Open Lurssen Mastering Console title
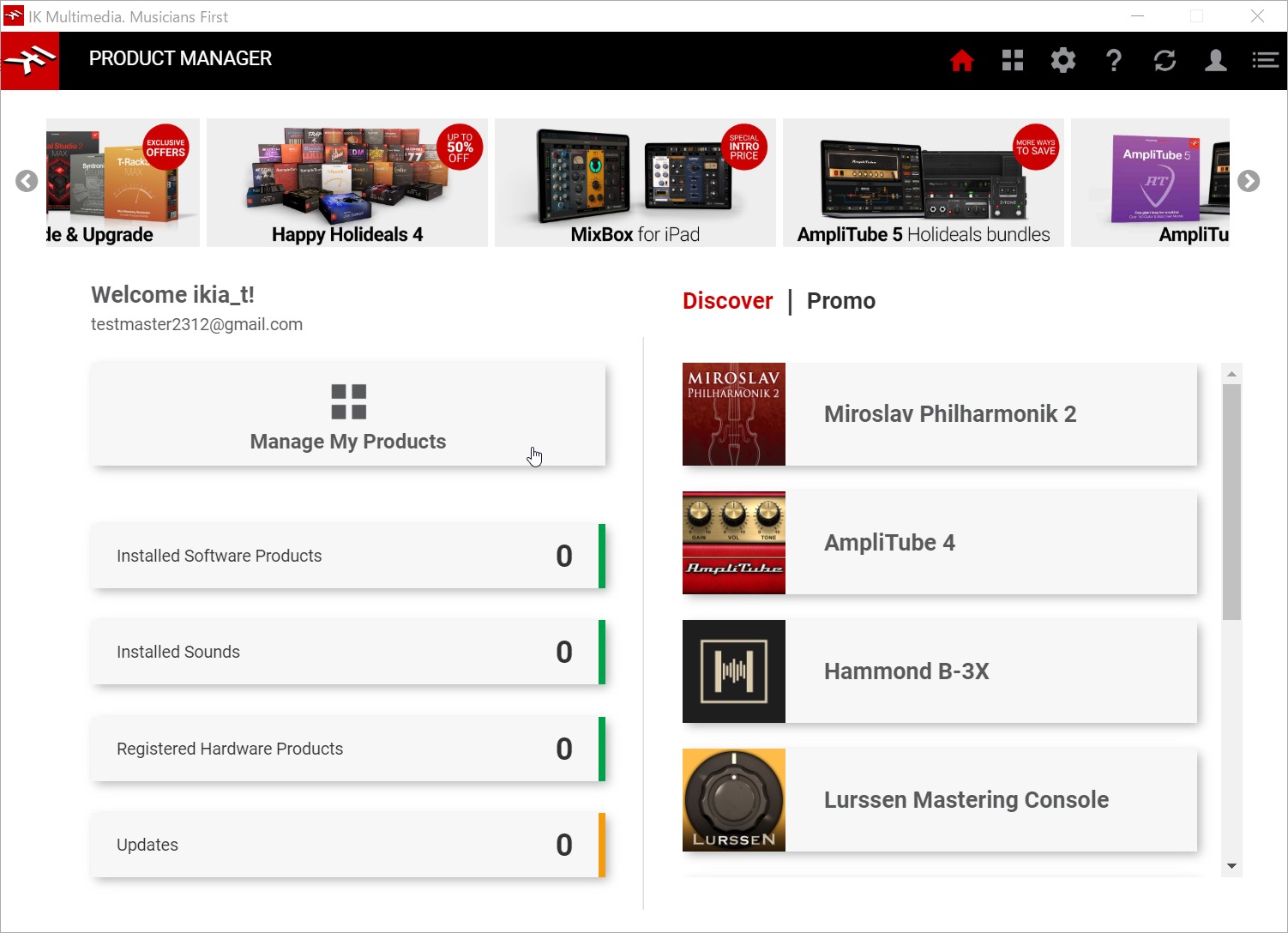 click(966, 800)
